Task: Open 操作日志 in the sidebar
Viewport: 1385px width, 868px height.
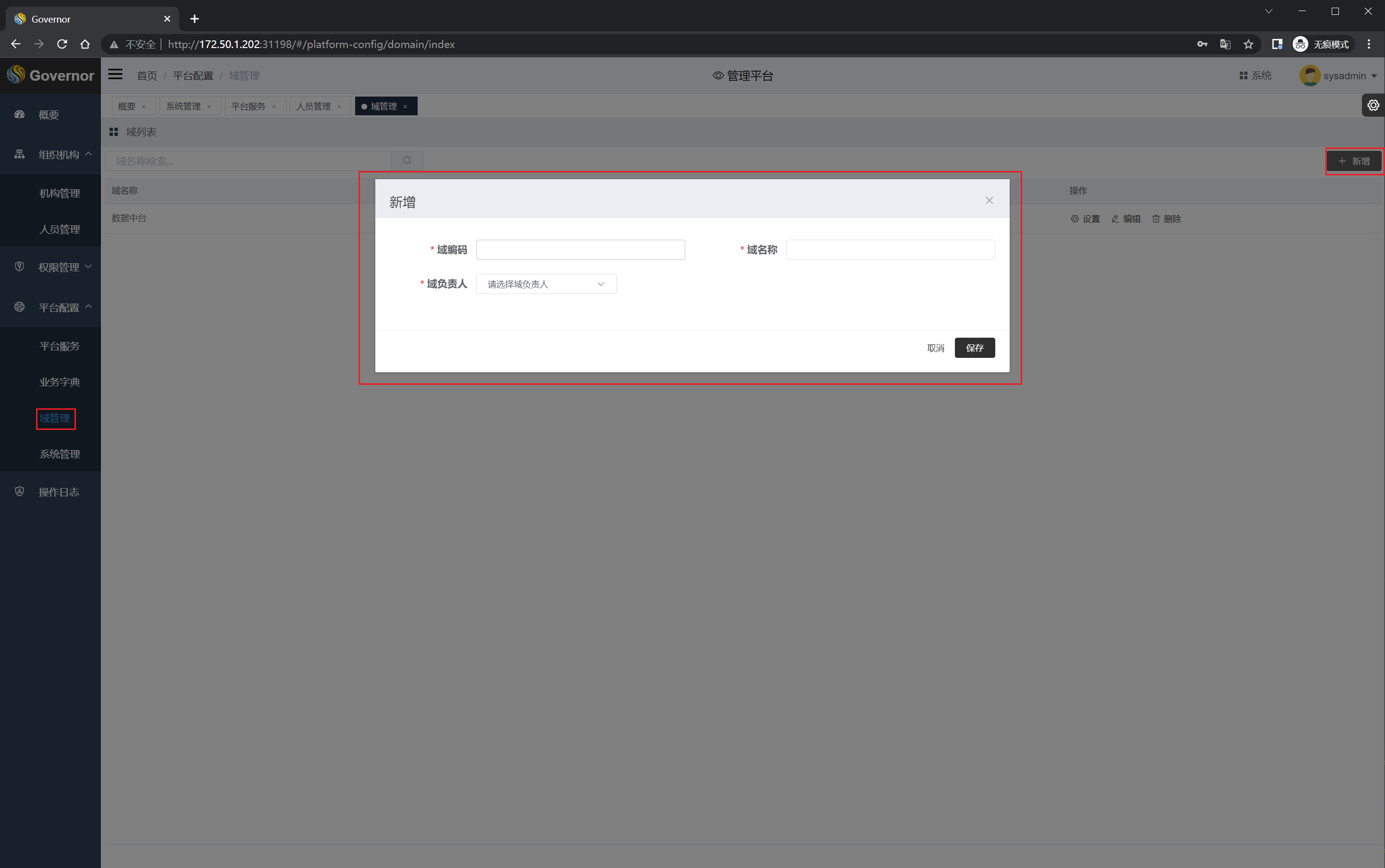Action: [x=50, y=492]
